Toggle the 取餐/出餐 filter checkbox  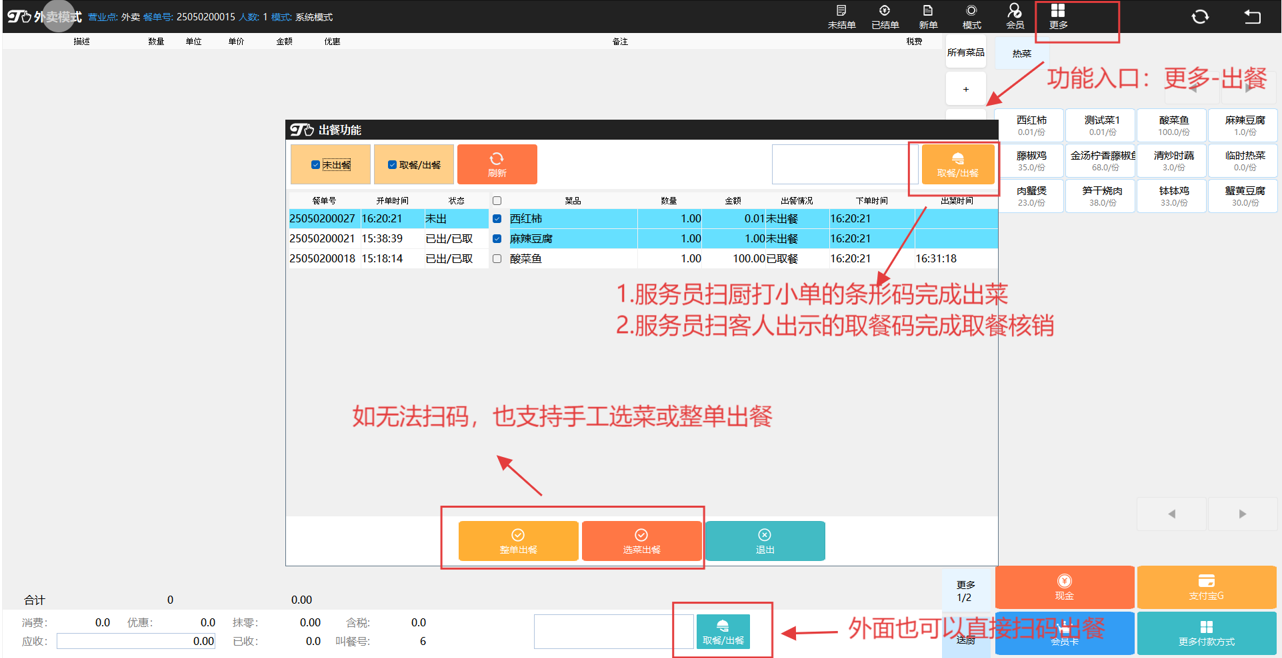(x=392, y=165)
